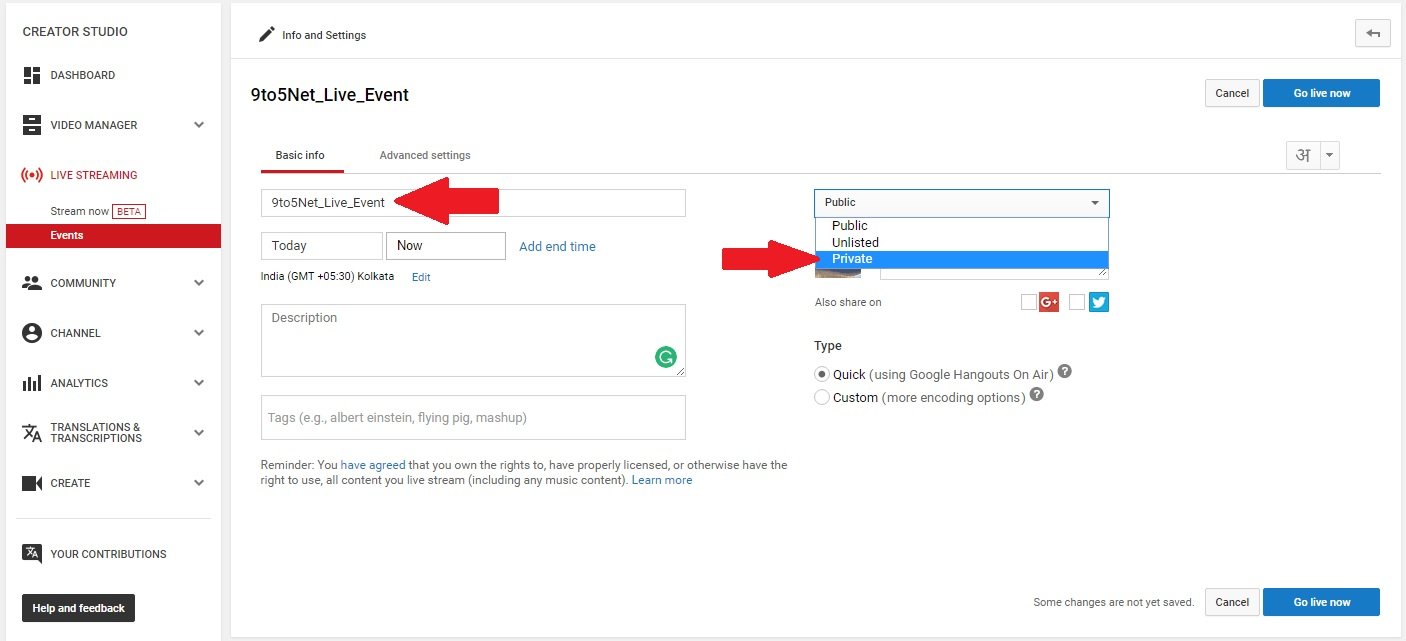
Task: Click the Analytics bar chart icon
Action: point(31,383)
